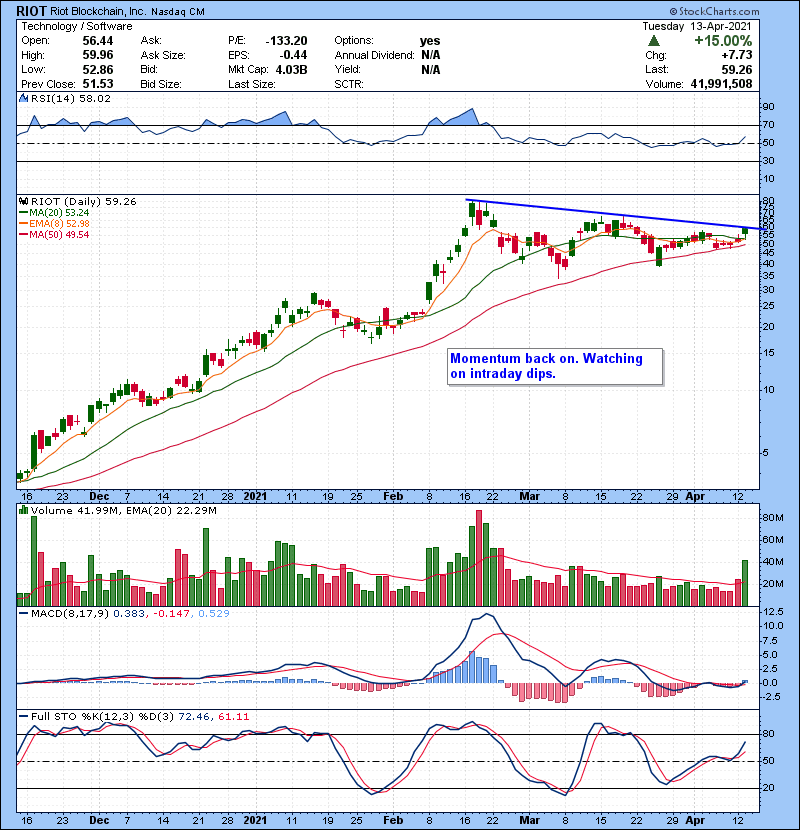Click the Volume value 41,991,508
Viewport: 800px width, 830px height.
(x=721, y=84)
